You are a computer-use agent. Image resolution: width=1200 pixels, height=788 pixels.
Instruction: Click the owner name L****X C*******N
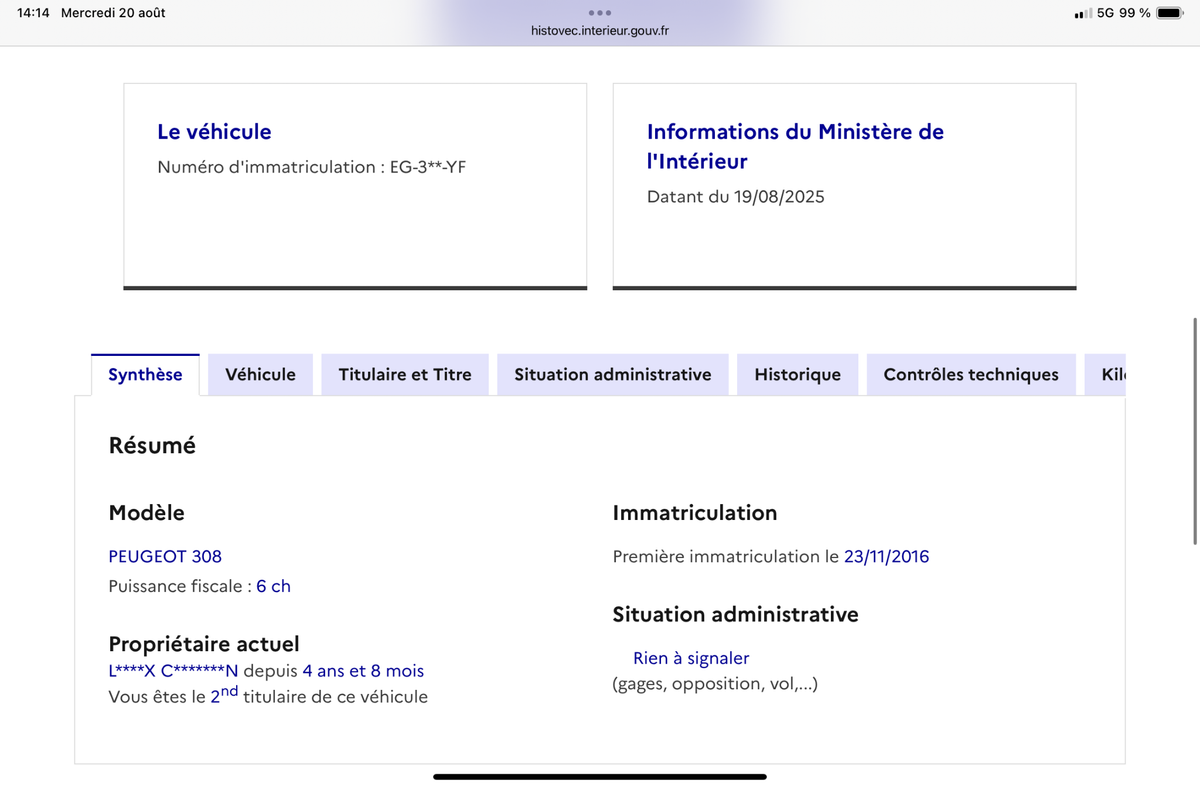coord(173,671)
